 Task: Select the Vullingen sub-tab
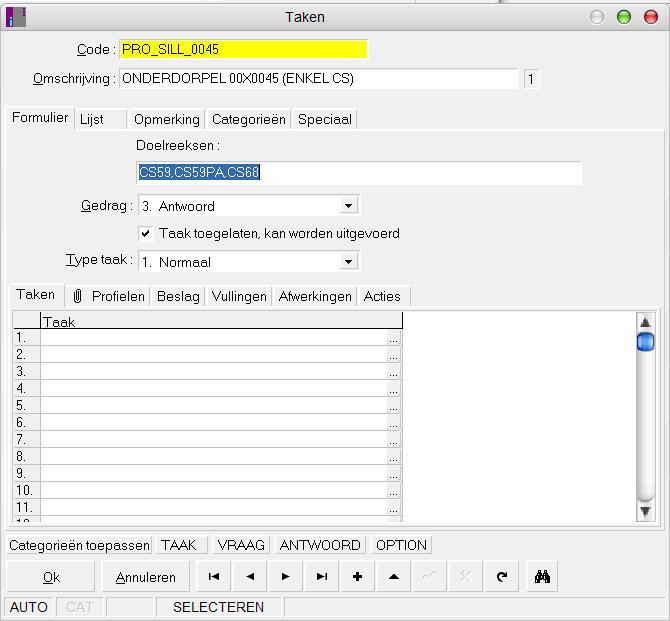[x=239, y=296]
